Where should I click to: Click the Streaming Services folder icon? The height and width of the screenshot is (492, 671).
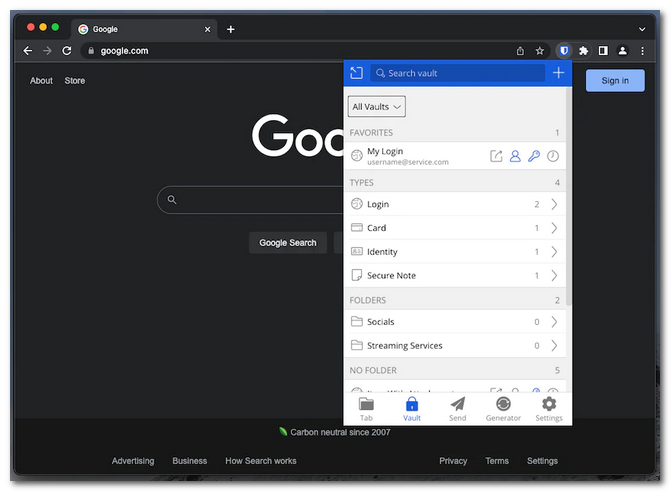click(356, 345)
